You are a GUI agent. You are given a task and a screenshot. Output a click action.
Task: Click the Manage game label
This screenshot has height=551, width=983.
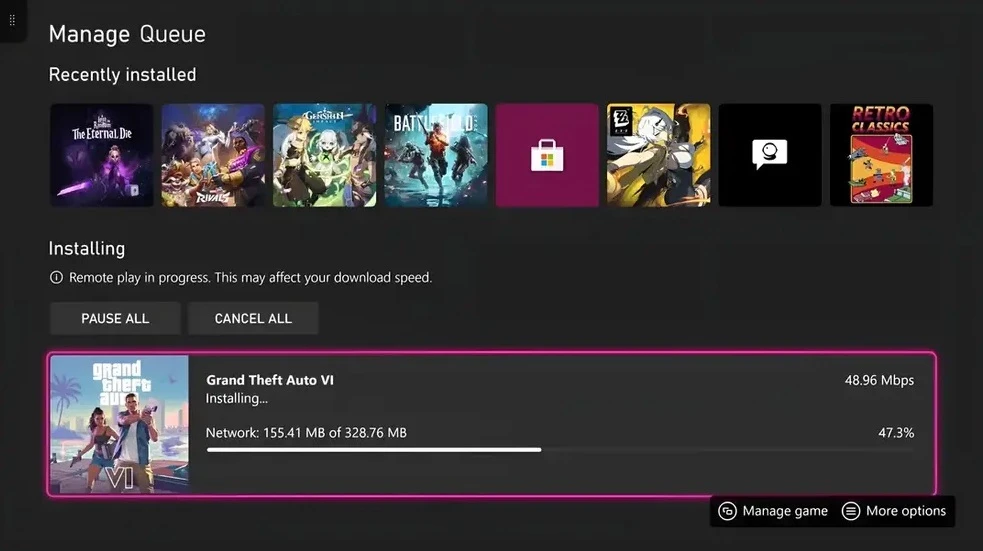pos(785,512)
